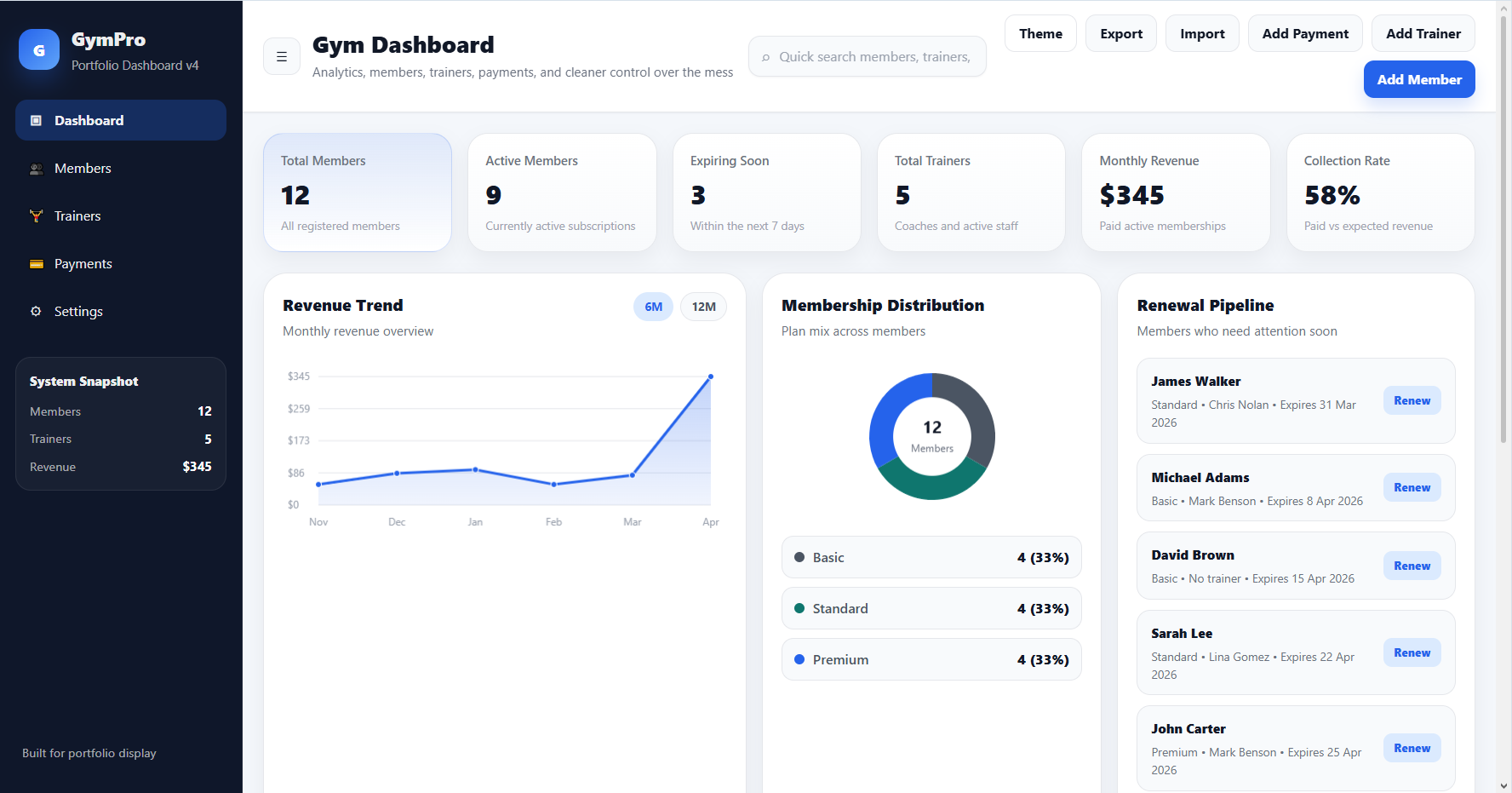
Task: Focus the quick search field
Action: tap(868, 56)
